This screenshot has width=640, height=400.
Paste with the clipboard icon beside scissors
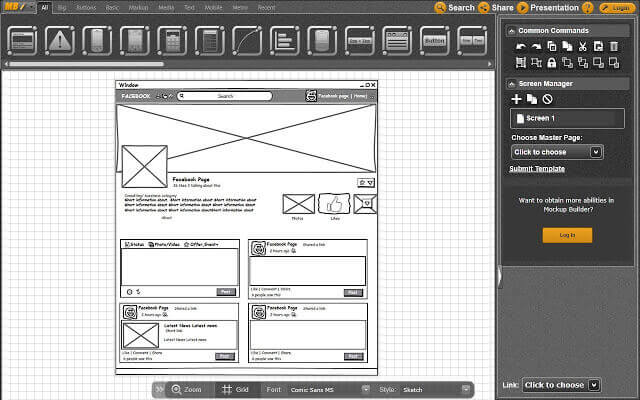[598, 47]
